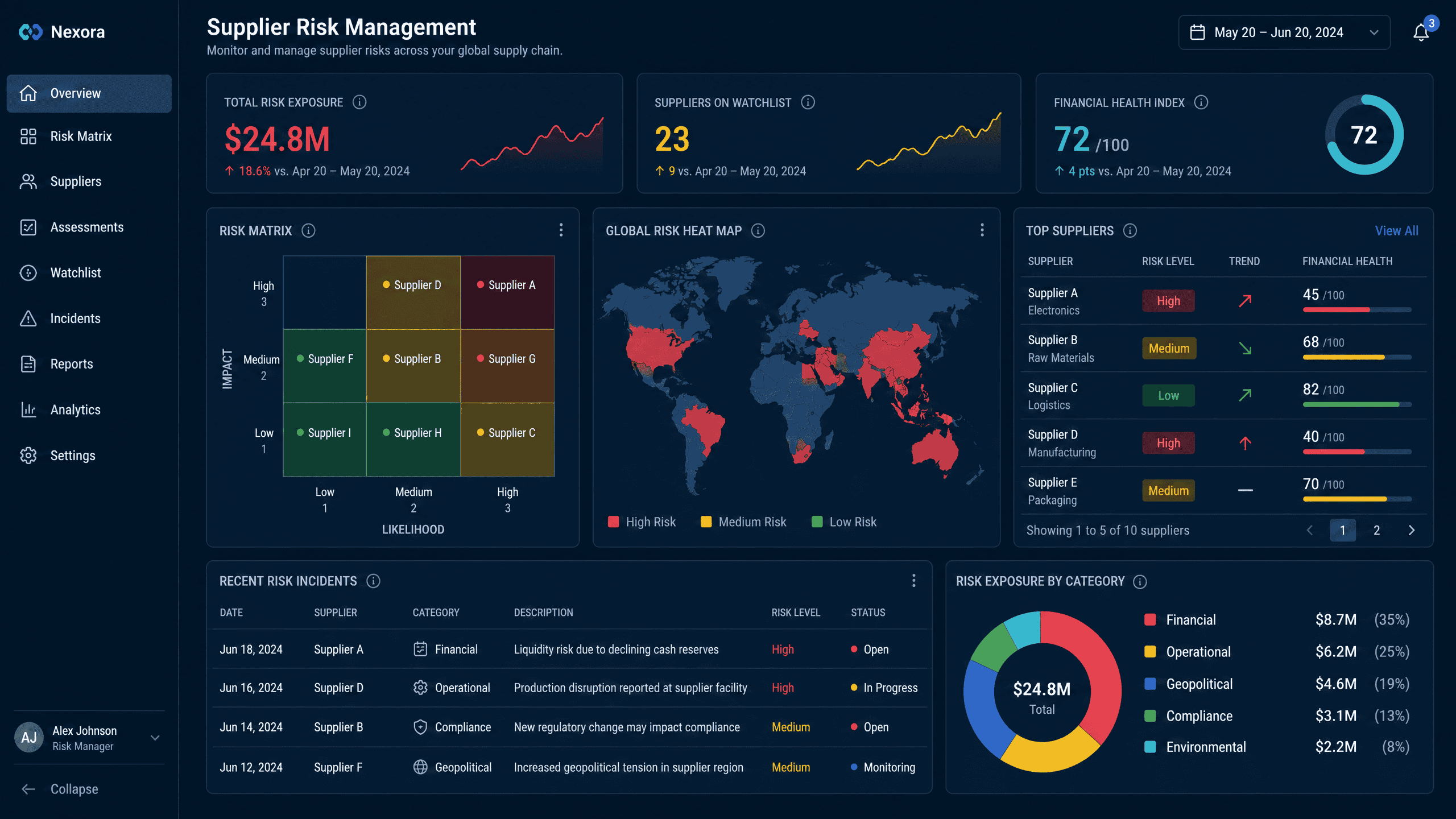Open the Overview menu item
The height and width of the screenshot is (819, 1456).
coord(89,93)
